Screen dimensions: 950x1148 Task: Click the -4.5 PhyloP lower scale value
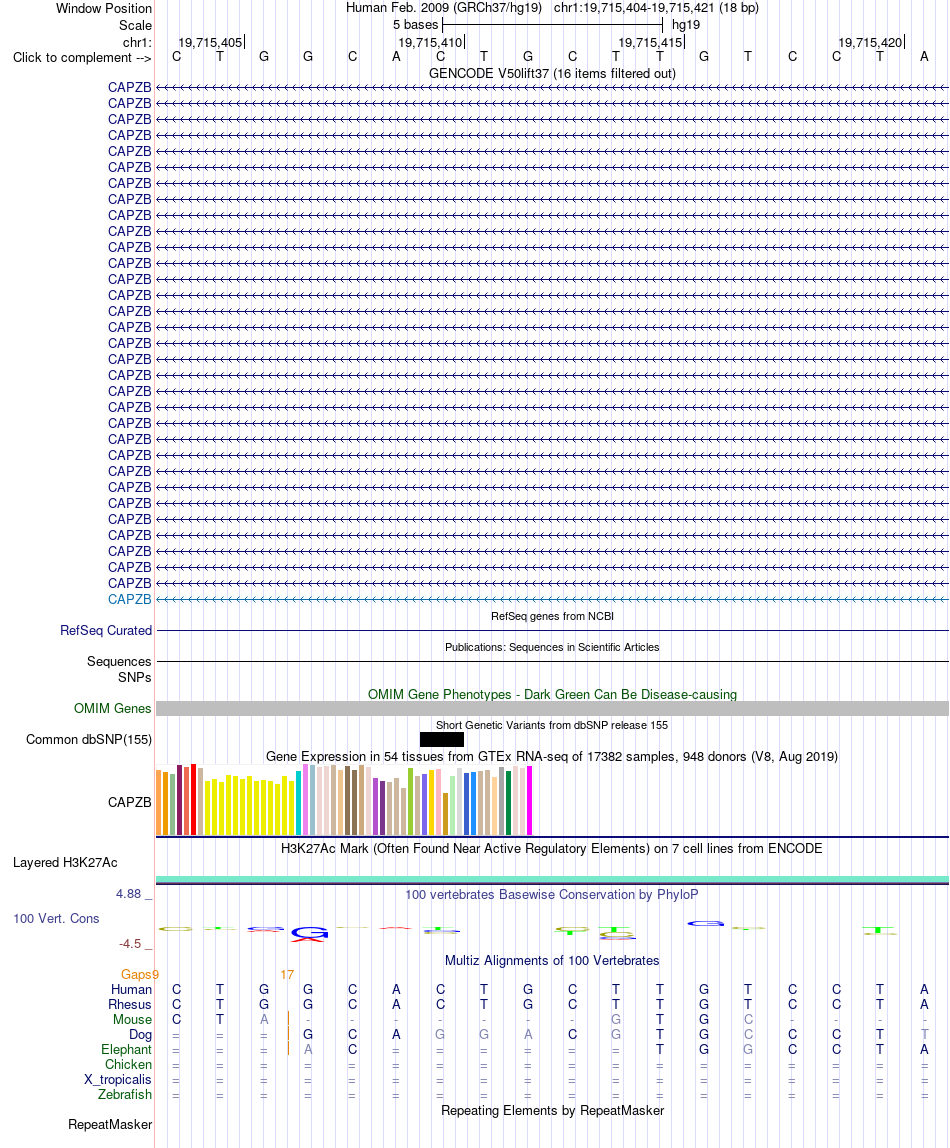click(130, 944)
